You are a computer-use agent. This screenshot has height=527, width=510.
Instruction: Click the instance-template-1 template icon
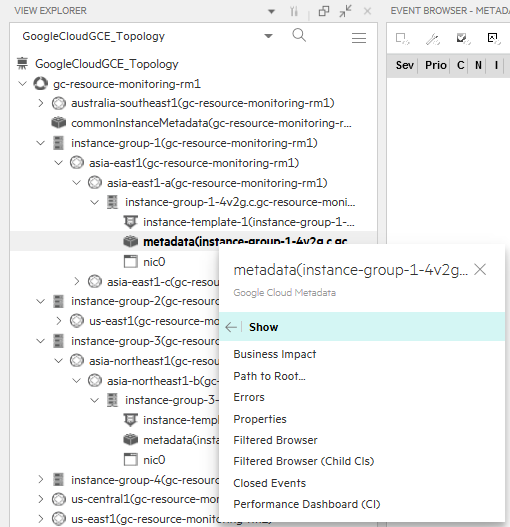(130, 222)
